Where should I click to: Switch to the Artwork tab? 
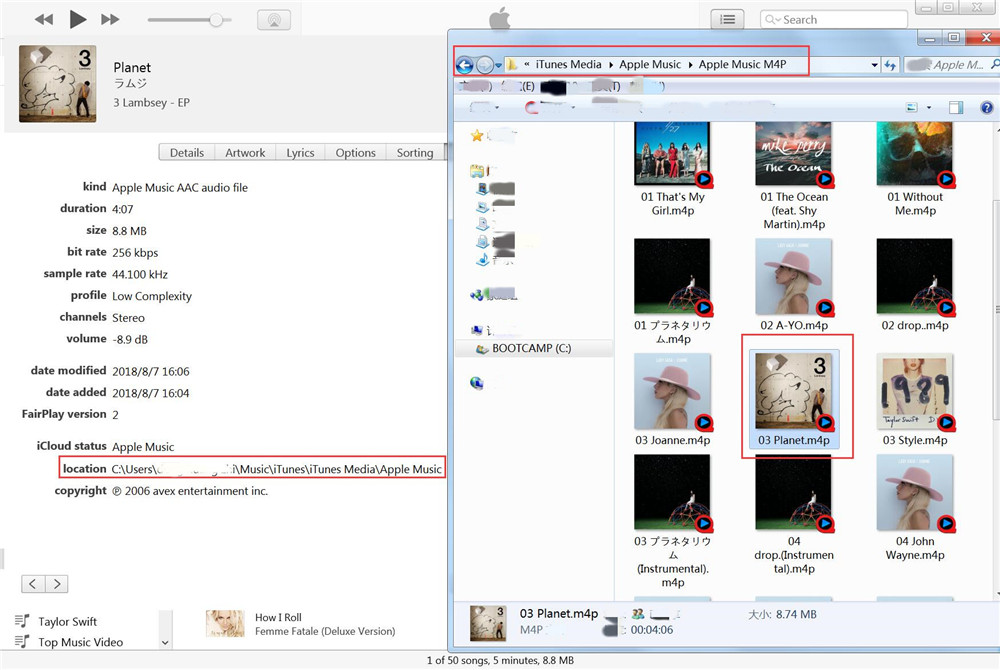(x=245, y=152)
